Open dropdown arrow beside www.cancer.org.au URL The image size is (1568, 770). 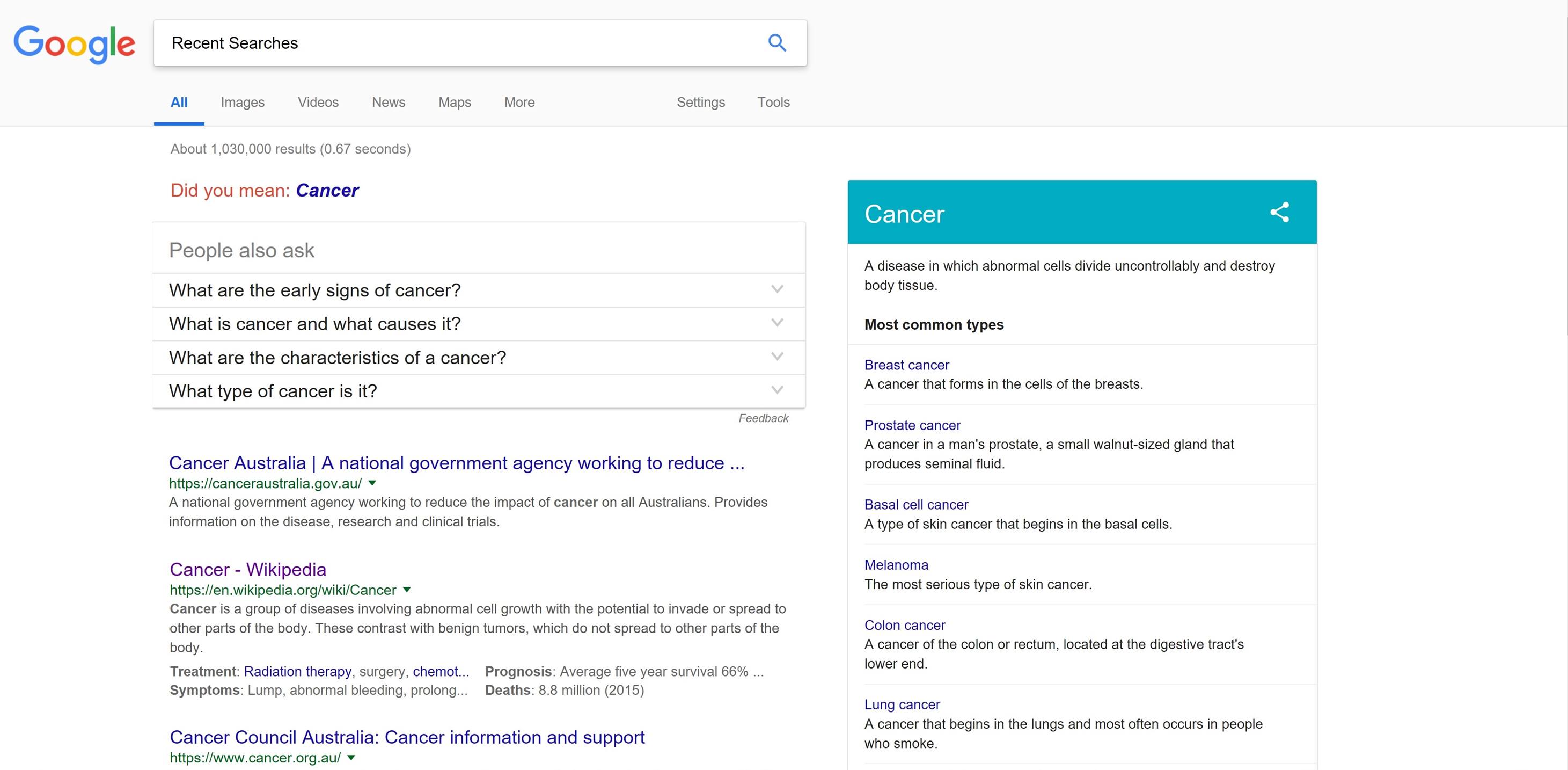tap(351, 758)
